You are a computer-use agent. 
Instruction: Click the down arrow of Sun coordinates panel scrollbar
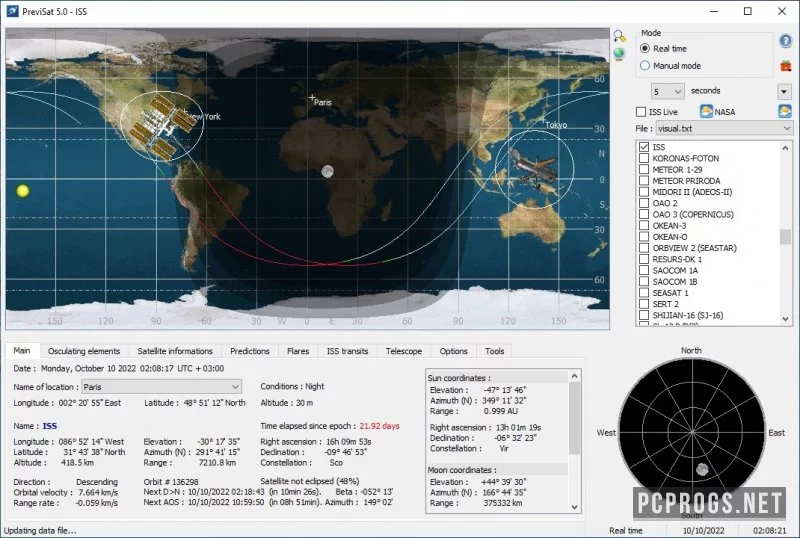(x=574, y=507)
